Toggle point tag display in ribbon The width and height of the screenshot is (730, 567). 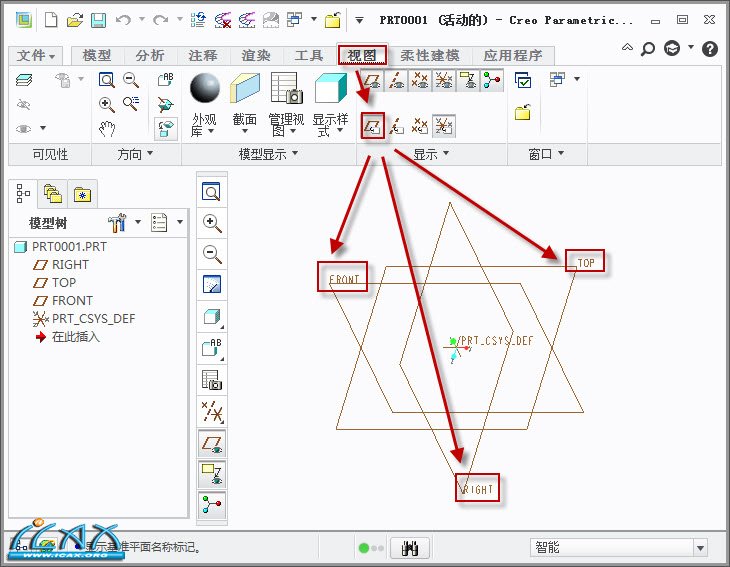click(420, 126)
